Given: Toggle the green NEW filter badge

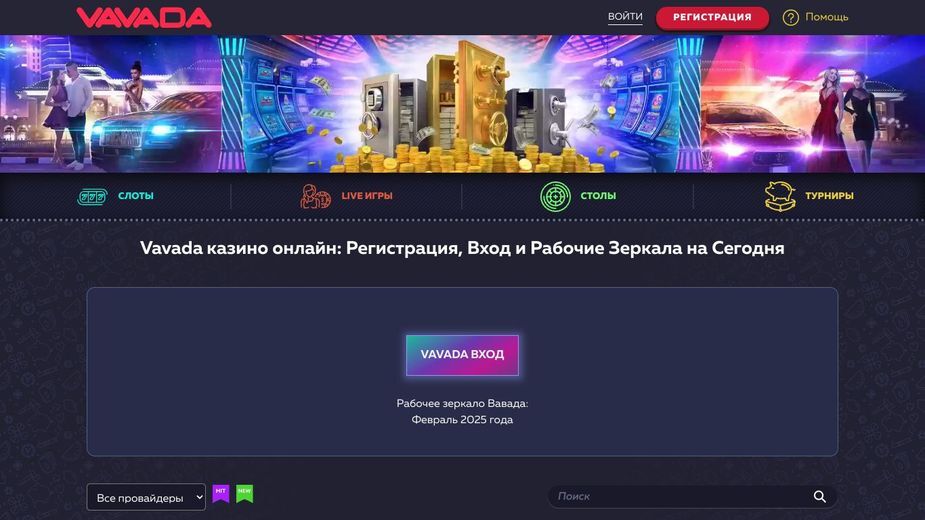Looking at the screenshot, I should 244,493.
